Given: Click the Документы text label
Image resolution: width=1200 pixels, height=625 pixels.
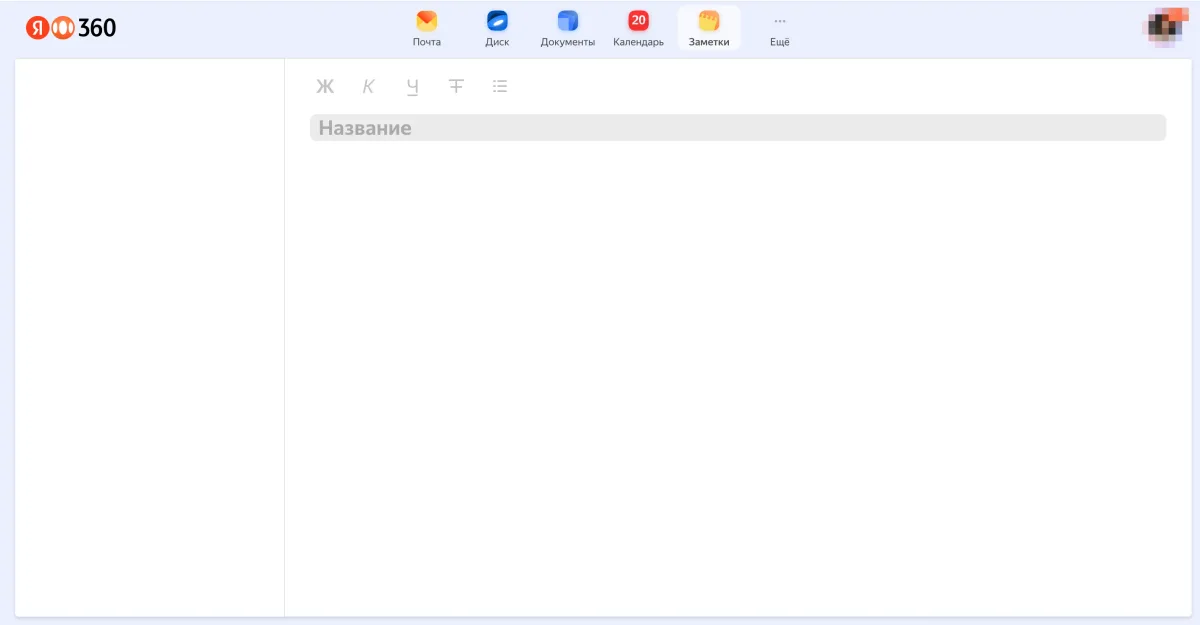Looking at the screenshot, I should tap(568, 42).
